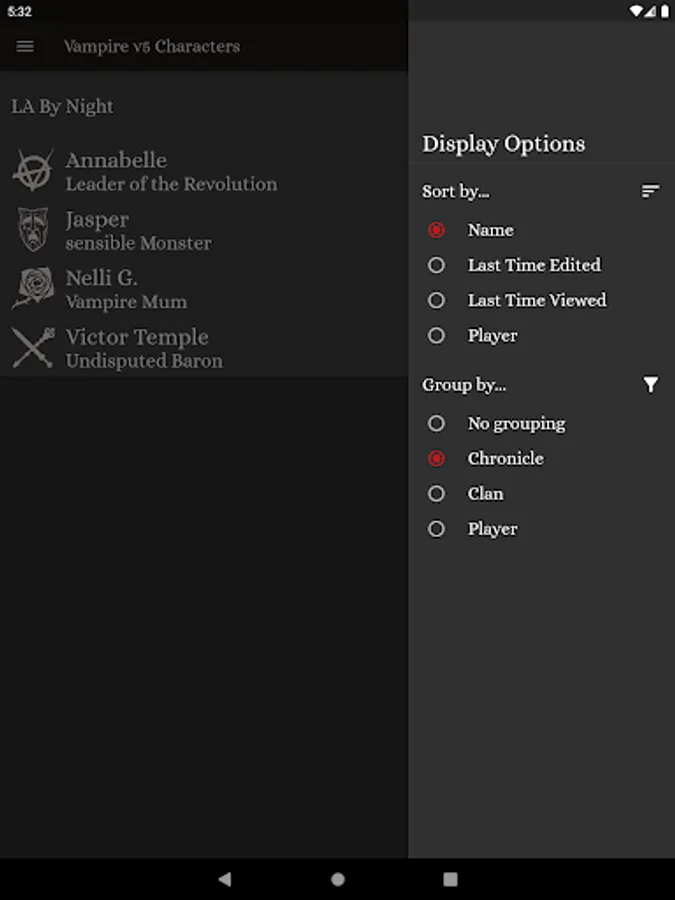Sort characters by Player

437,336
